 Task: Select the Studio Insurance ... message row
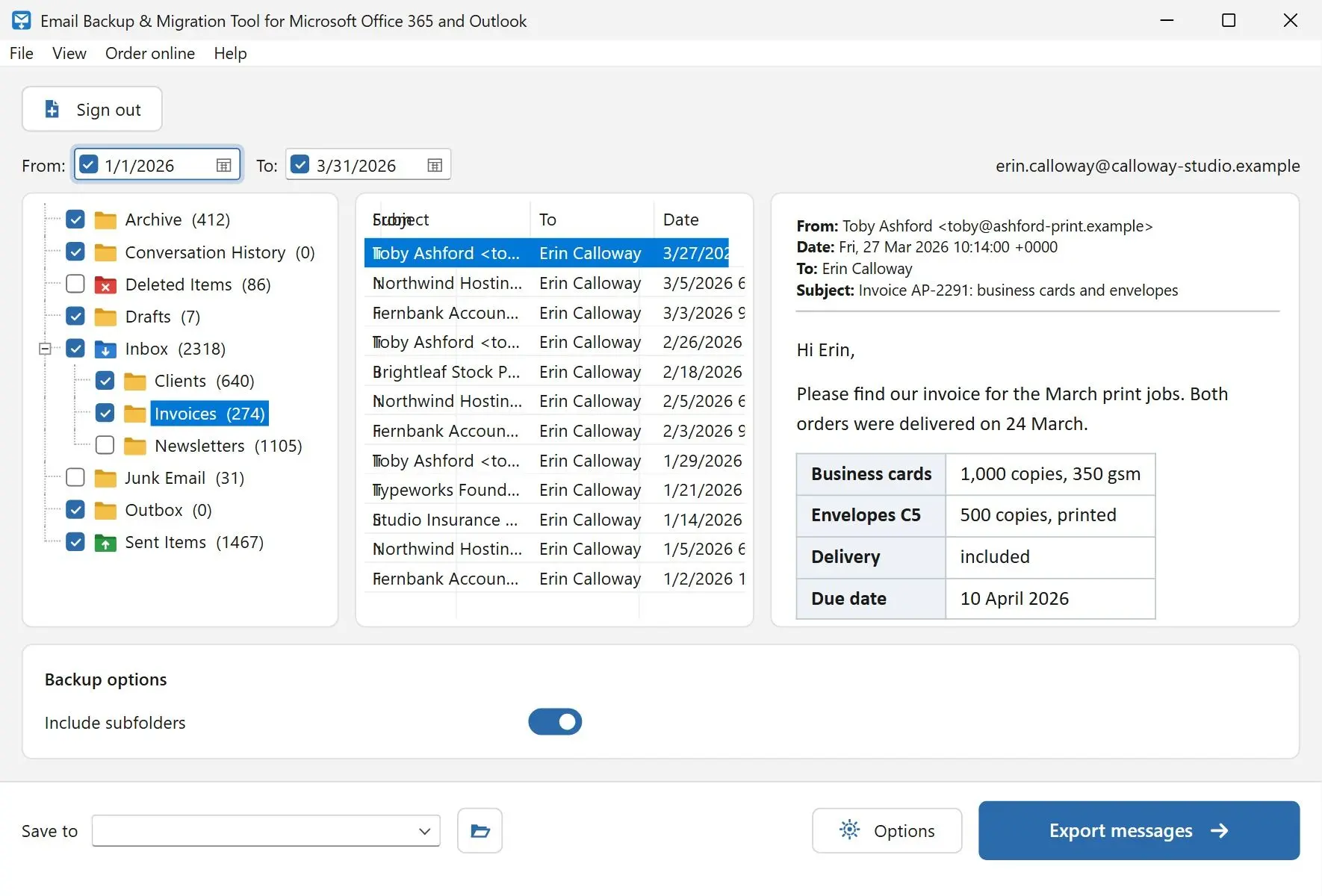point(554,520)
